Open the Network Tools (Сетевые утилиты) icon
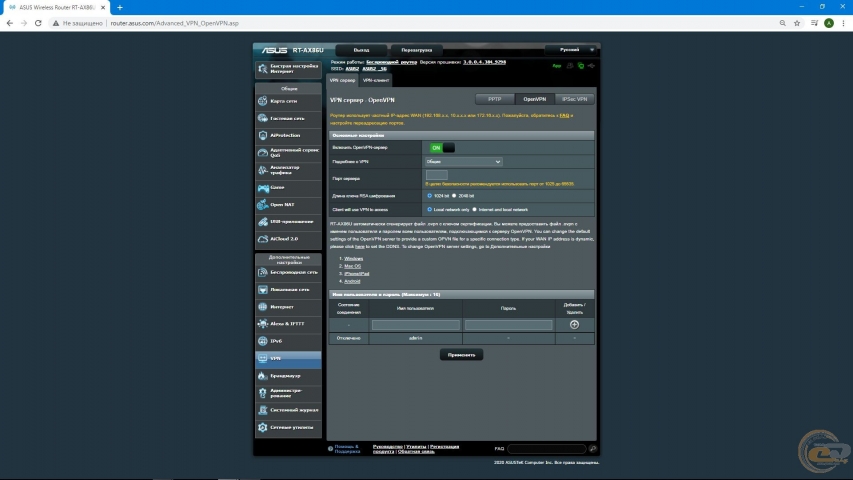The image size is (853, 480). tap(263, 427)
